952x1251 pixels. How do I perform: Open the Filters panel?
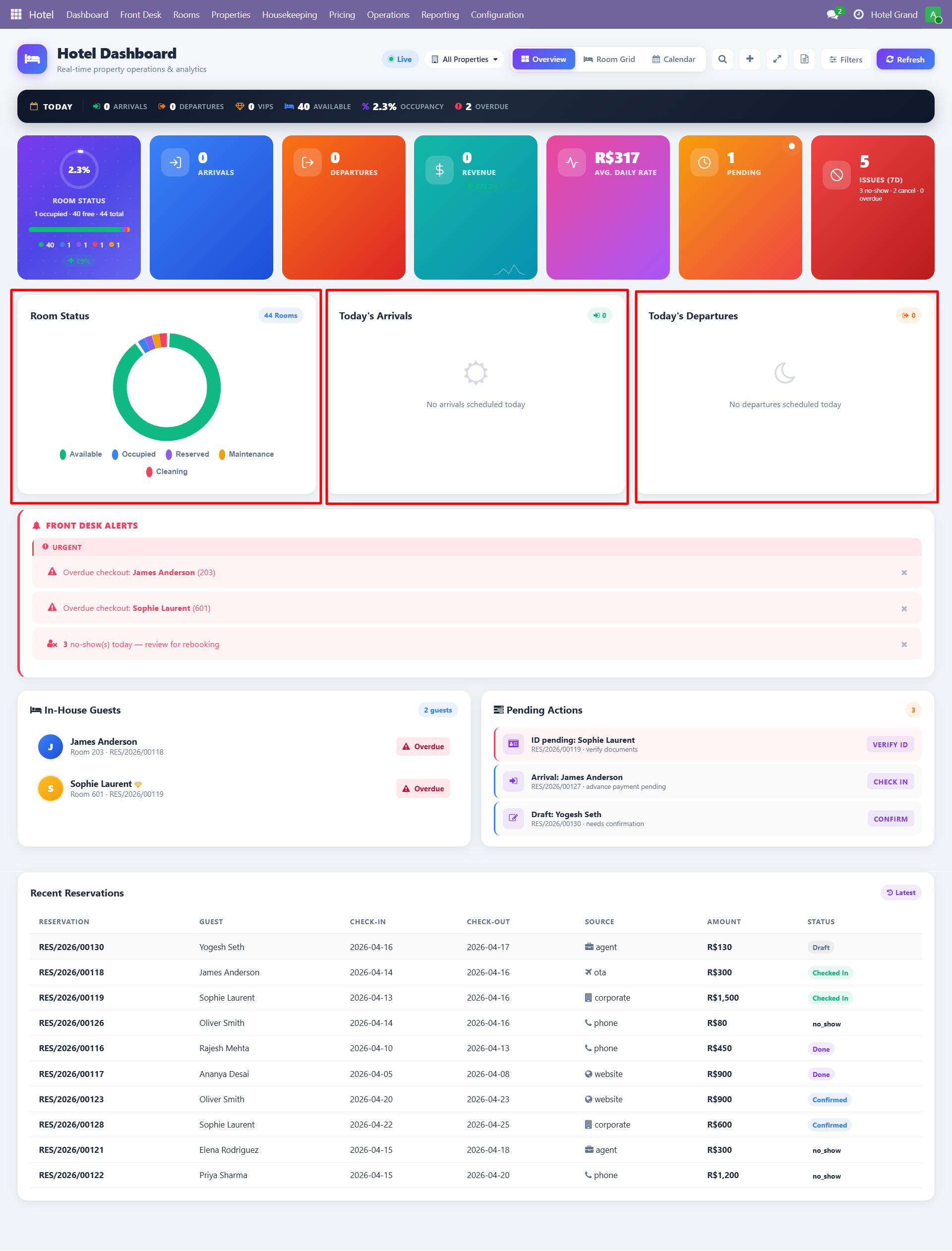click(x=845, y=60)
